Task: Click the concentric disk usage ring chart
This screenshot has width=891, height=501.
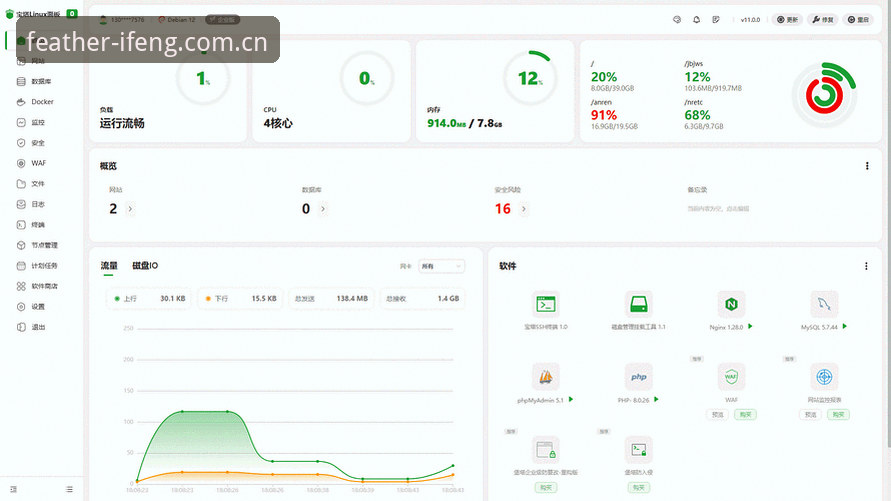Action: pos(824,94)
